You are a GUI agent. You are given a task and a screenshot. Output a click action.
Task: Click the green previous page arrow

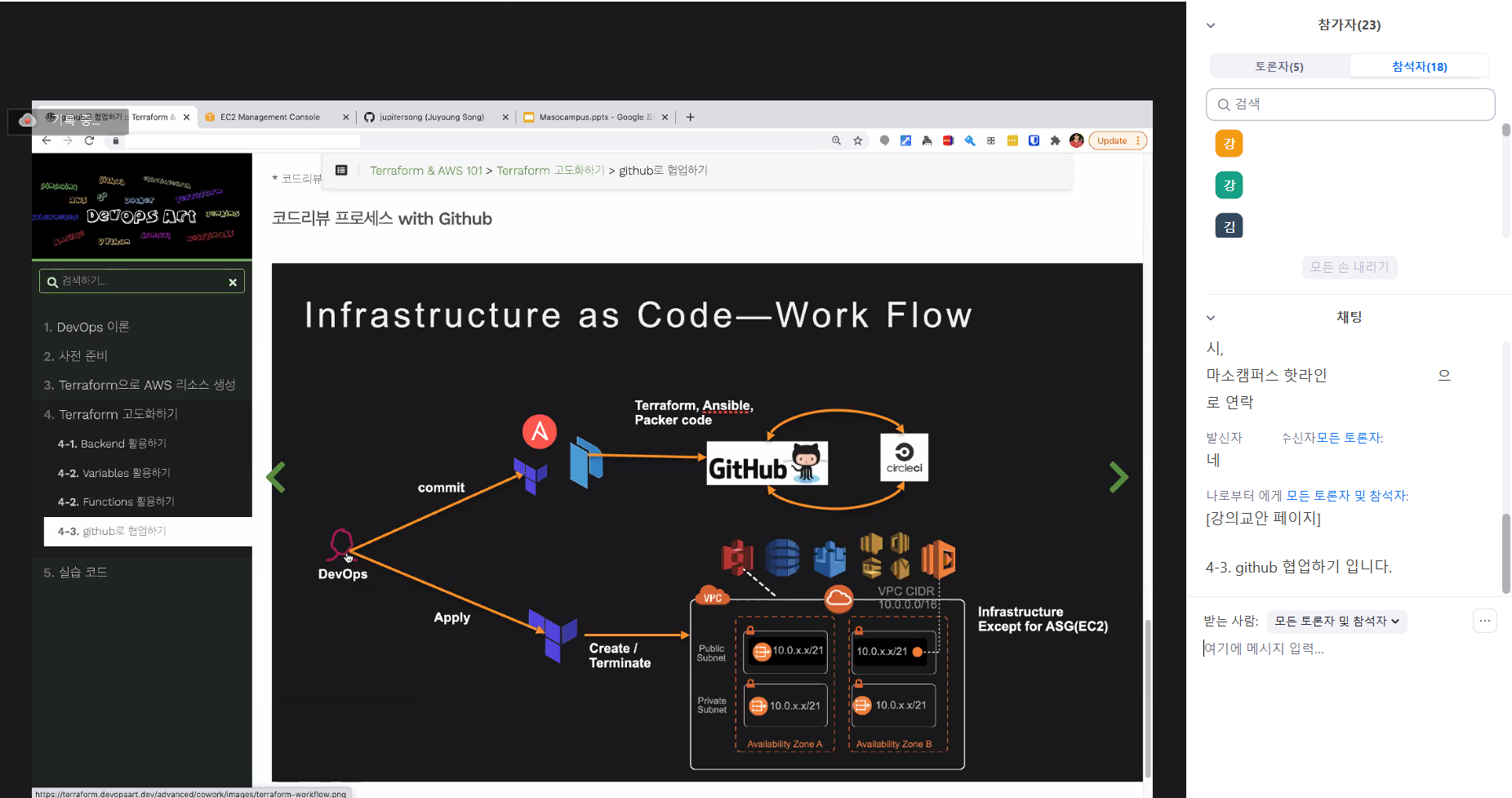277,477
